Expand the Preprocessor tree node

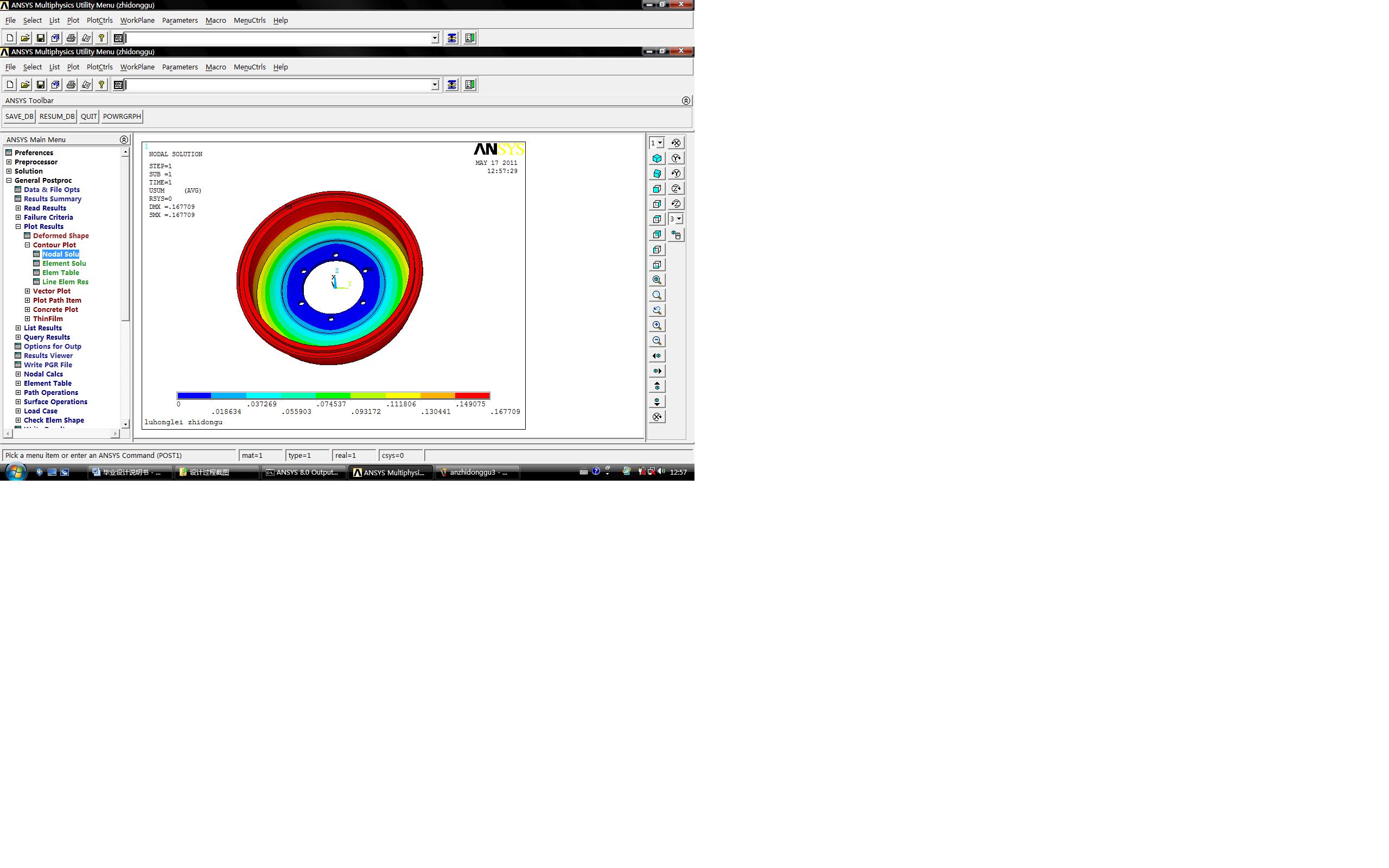click(9, 162)
